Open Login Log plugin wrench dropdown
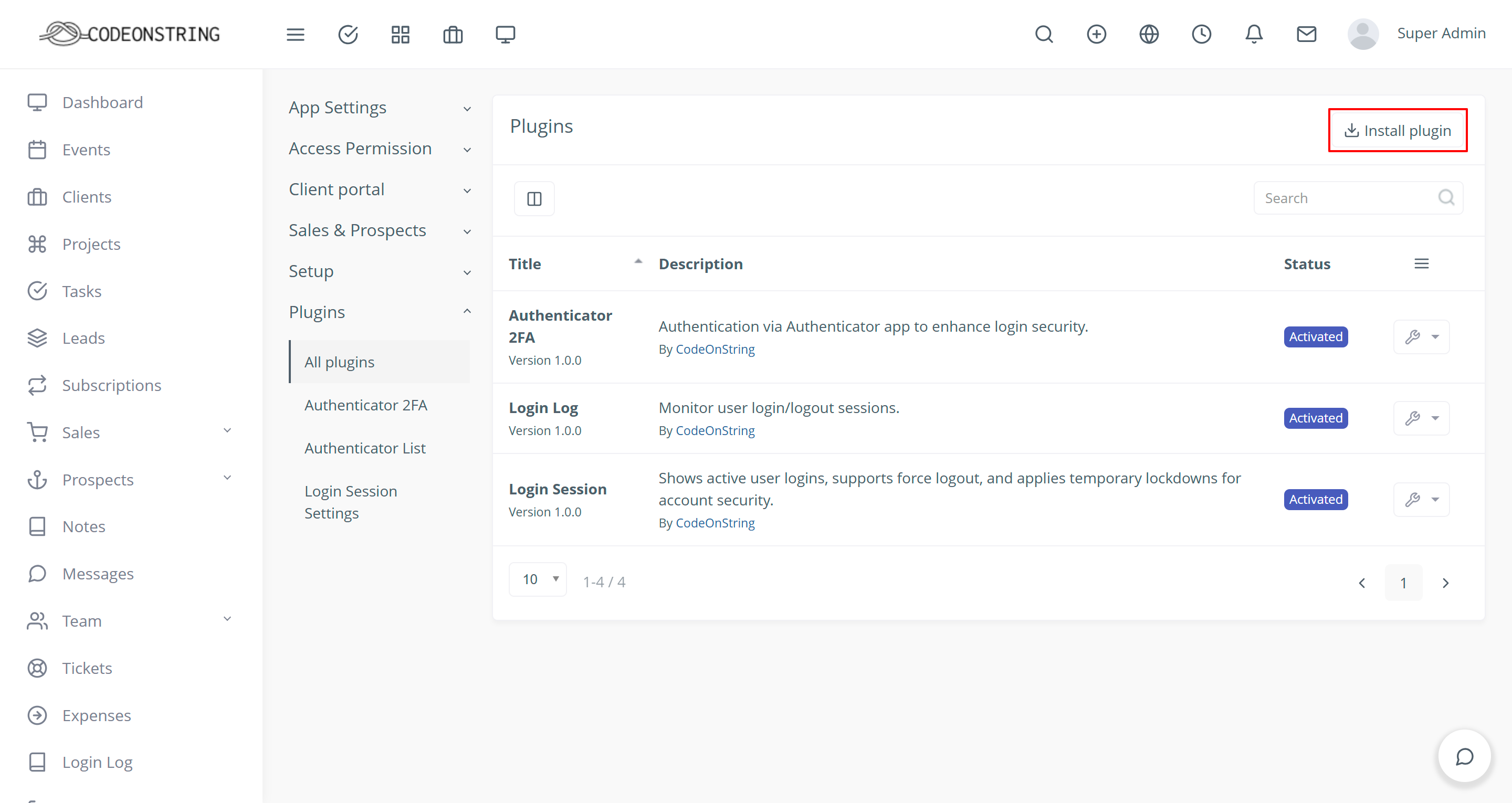Image resolution: width=1512 pixels, height=803 pixels. click(x=1421, y=418)
